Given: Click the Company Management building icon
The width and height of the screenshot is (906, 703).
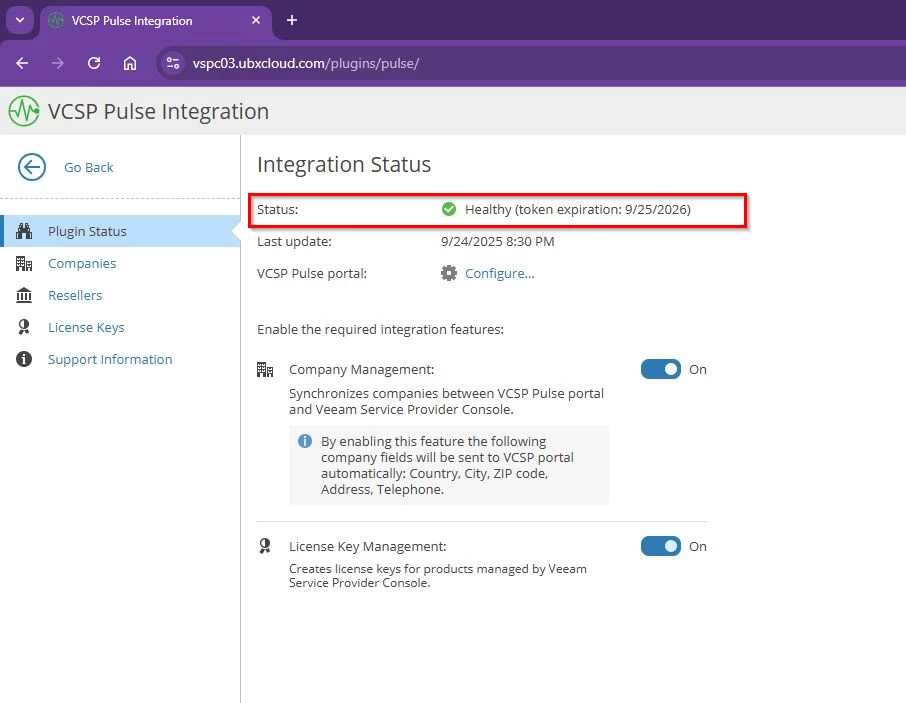Looking at the screenshot, I should [265, 370].
